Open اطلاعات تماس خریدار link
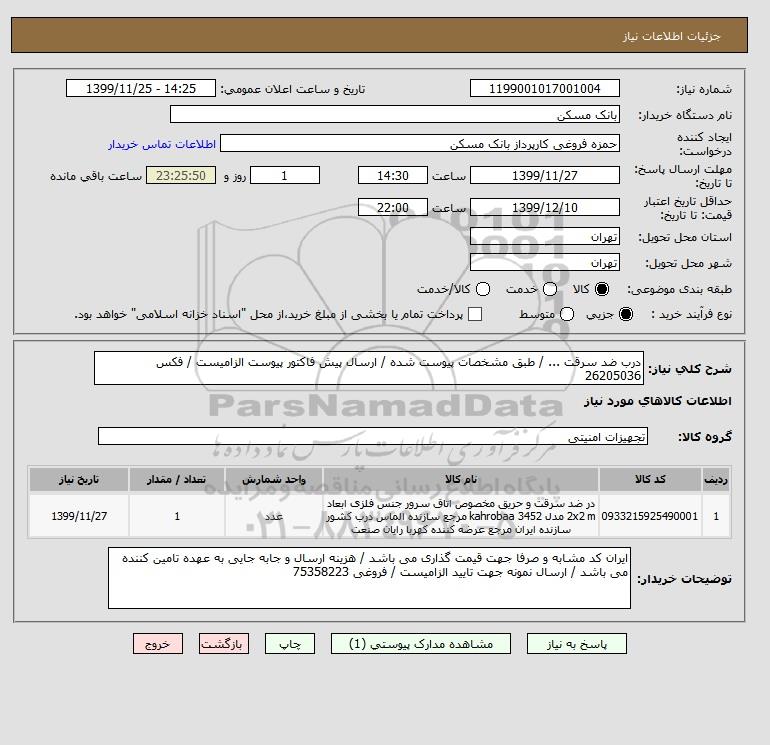This screenshot has width=770, height=745. pyautogui.click(x=162, y=144)
